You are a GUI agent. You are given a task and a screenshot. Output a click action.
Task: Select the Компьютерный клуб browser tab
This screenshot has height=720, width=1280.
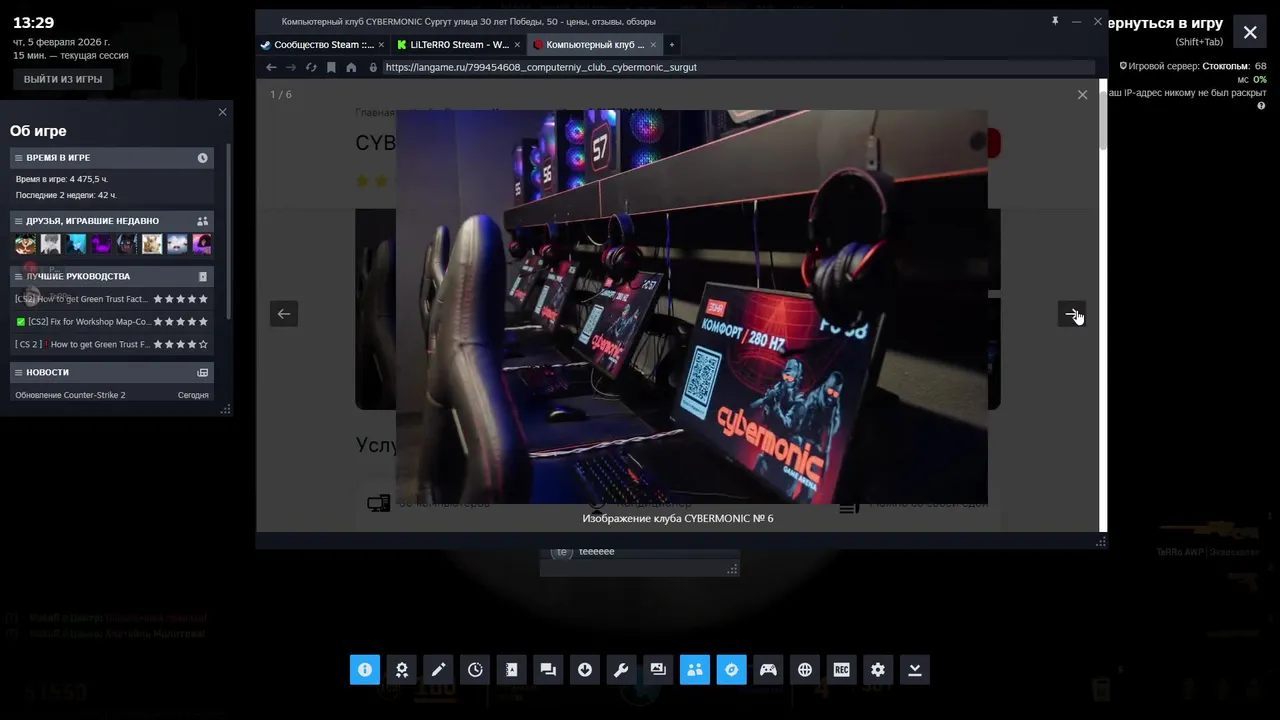tap(595, 45)
